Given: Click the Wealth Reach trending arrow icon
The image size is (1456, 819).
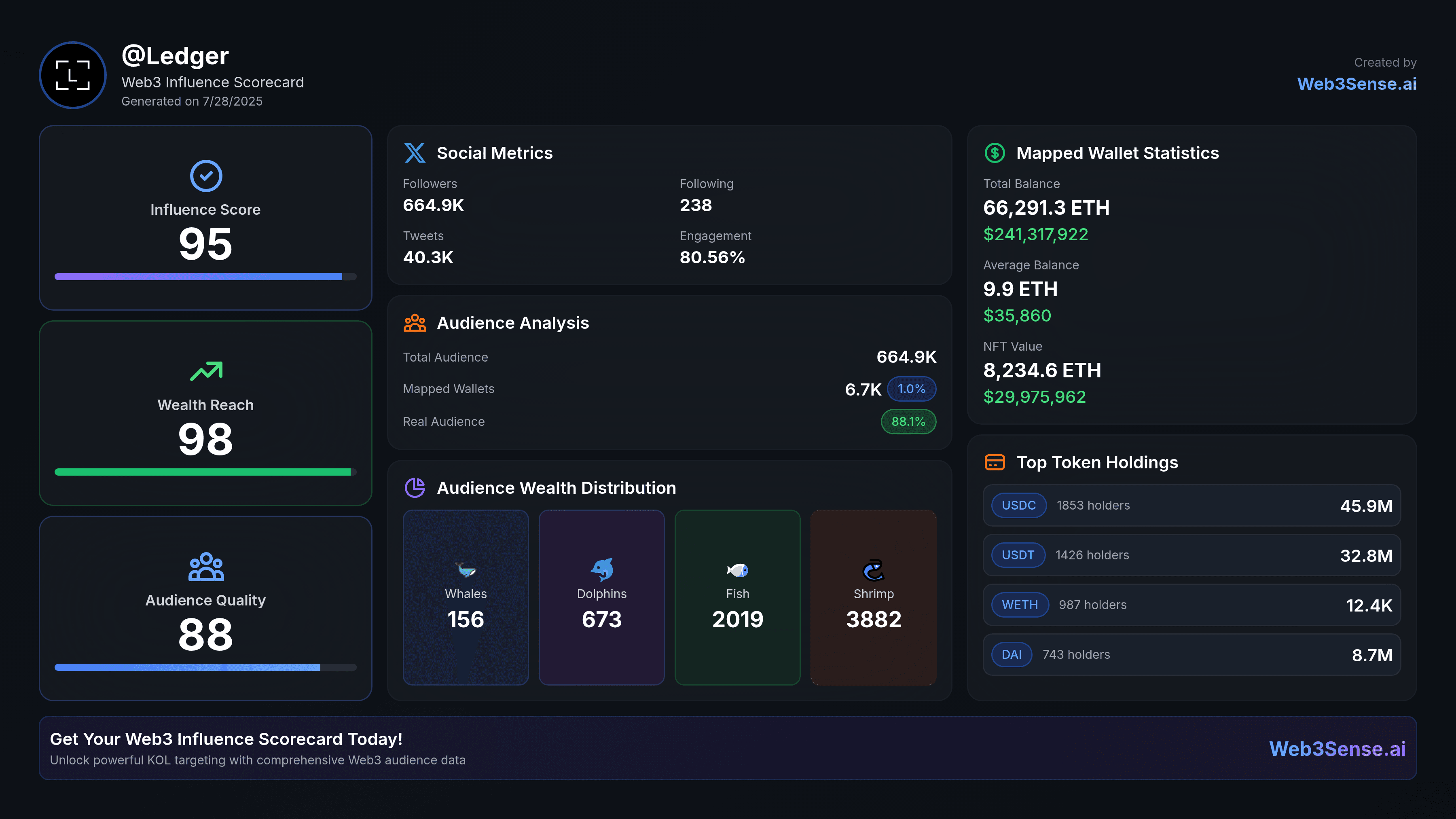Looking at the screenshot, I should pyautogui.click(x=206, y=371).
